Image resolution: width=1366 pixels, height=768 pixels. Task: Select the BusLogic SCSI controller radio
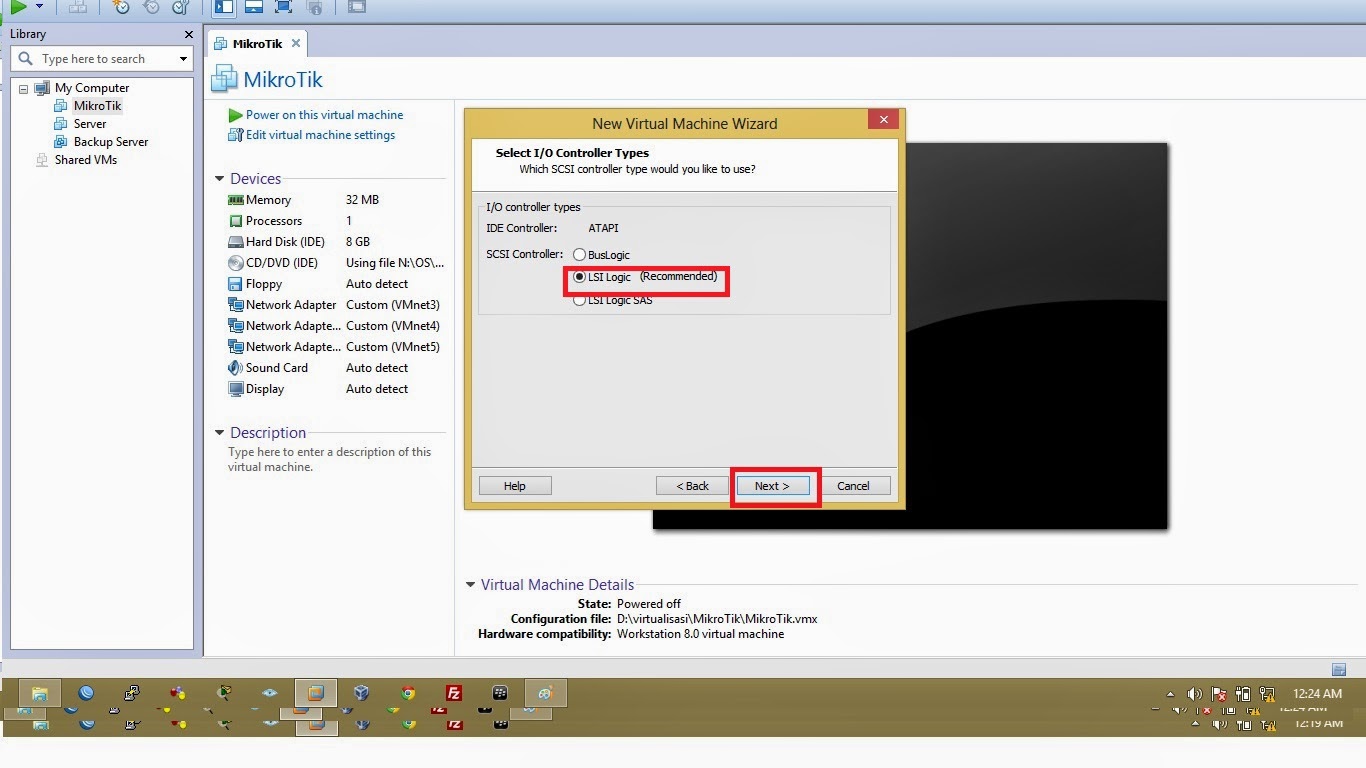tap(580, 255)
